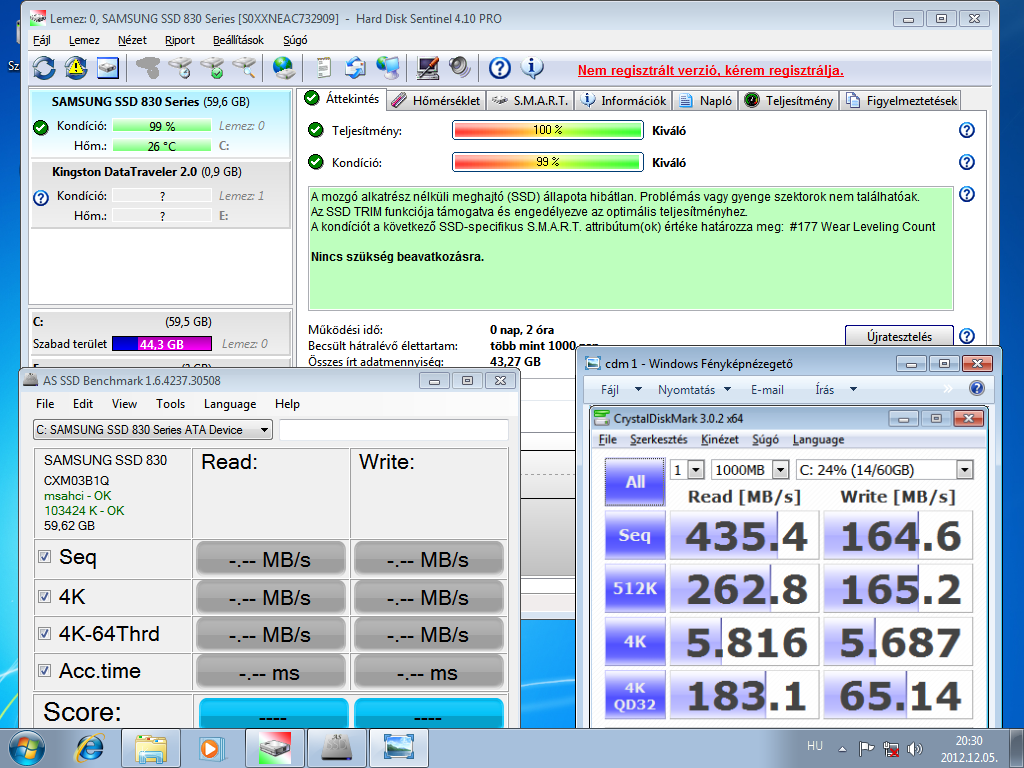Click help icon next to Újratesztelés button

click(x=967, y=336)
